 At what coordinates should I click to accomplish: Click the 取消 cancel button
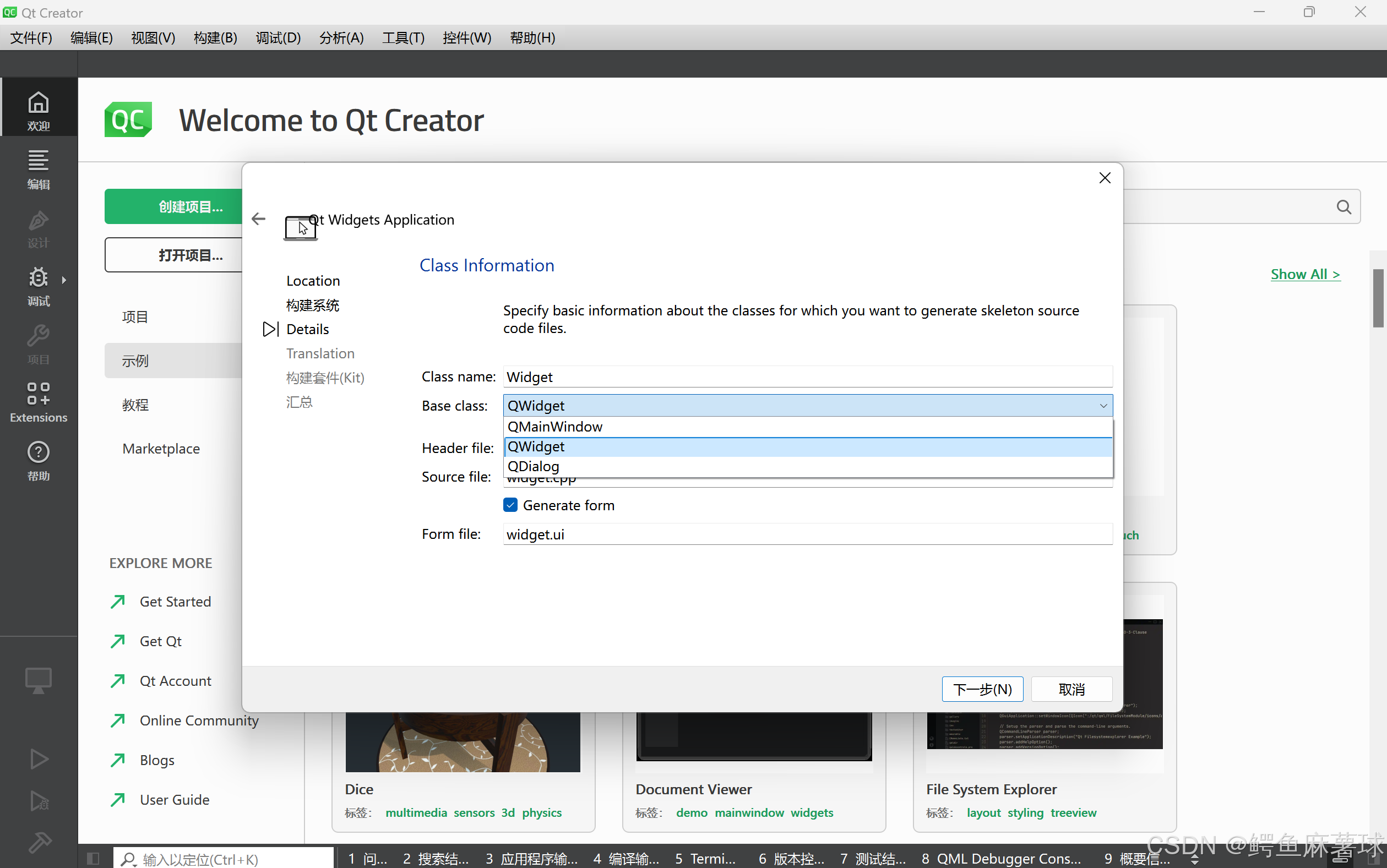coord(1071,689)
